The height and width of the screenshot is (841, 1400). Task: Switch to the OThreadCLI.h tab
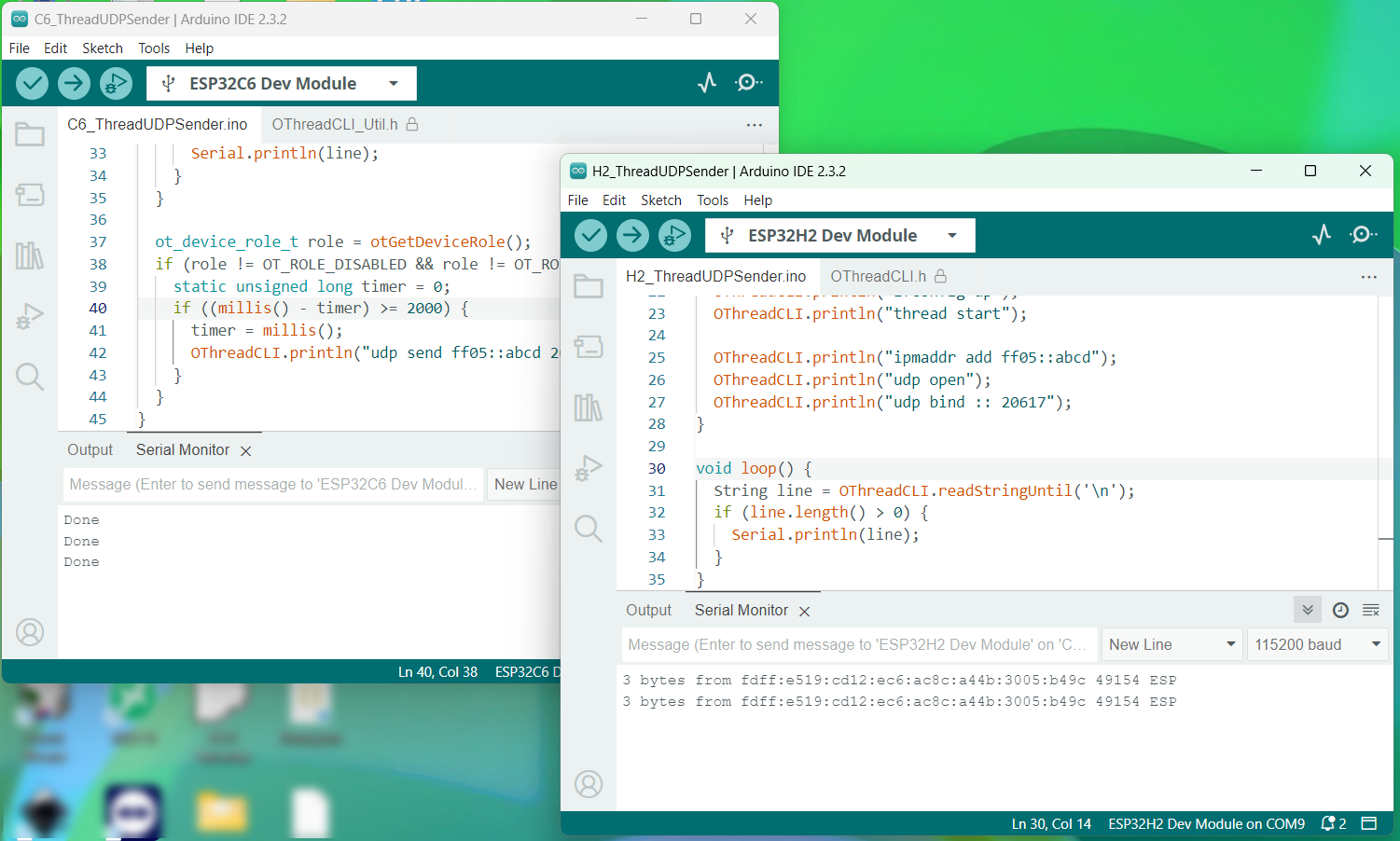coord(878,276)
